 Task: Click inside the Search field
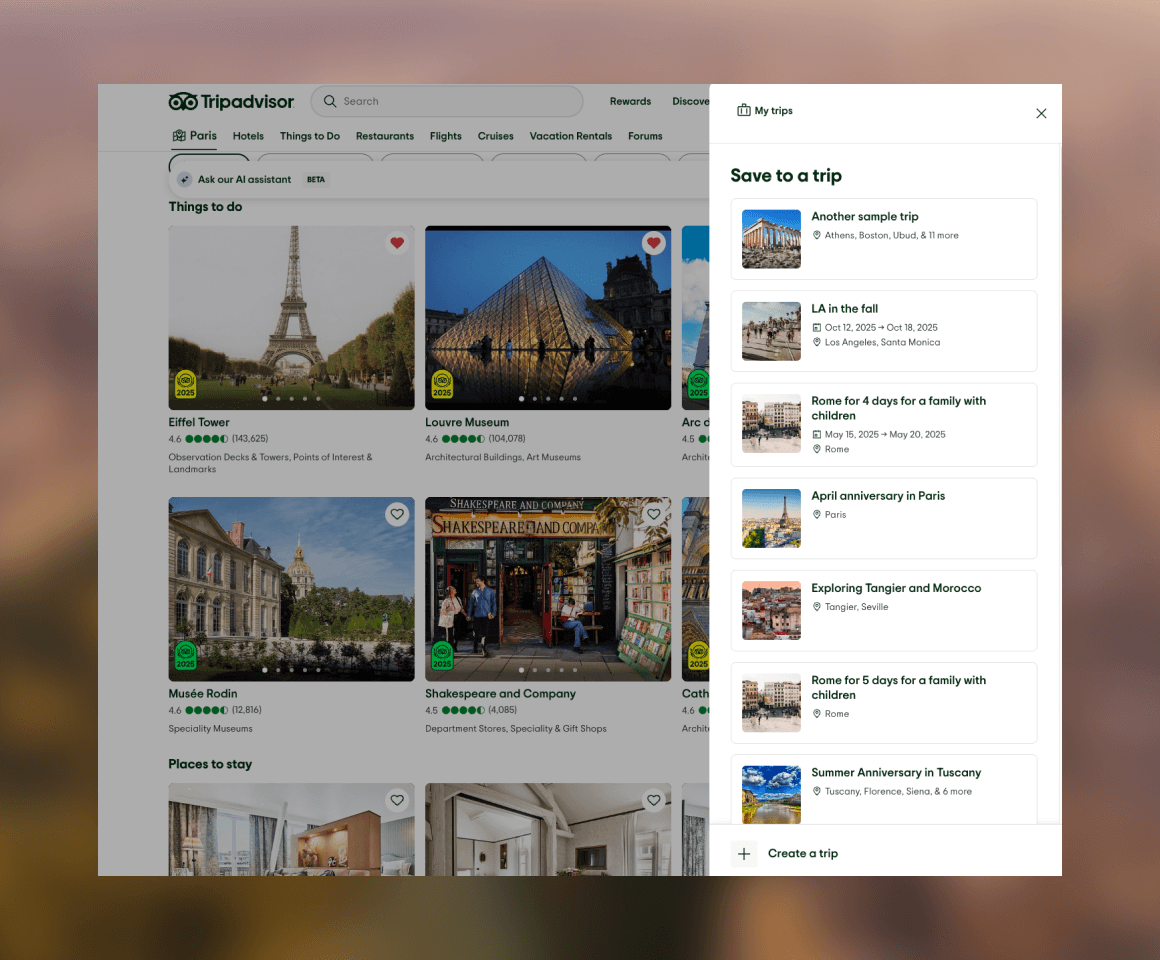[447, 101]
